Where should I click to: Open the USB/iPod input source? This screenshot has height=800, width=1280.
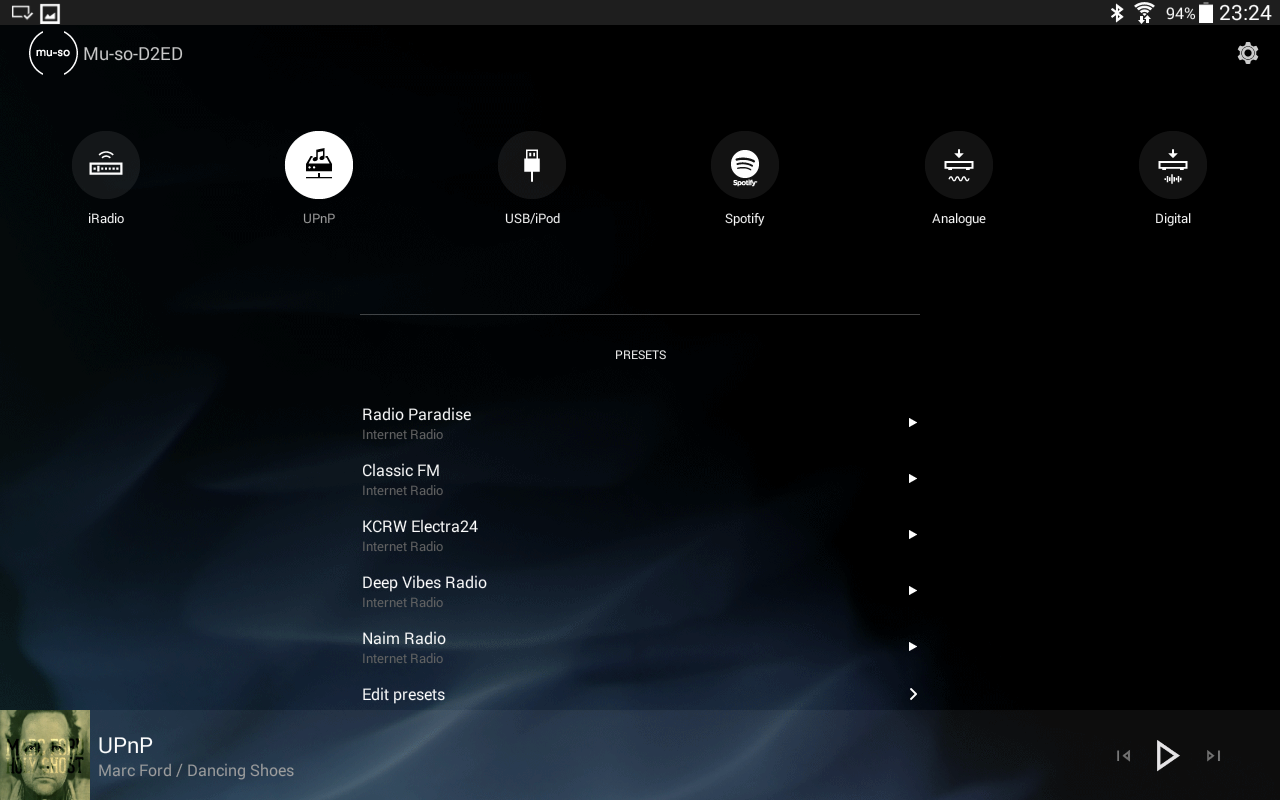click(532, 165)
